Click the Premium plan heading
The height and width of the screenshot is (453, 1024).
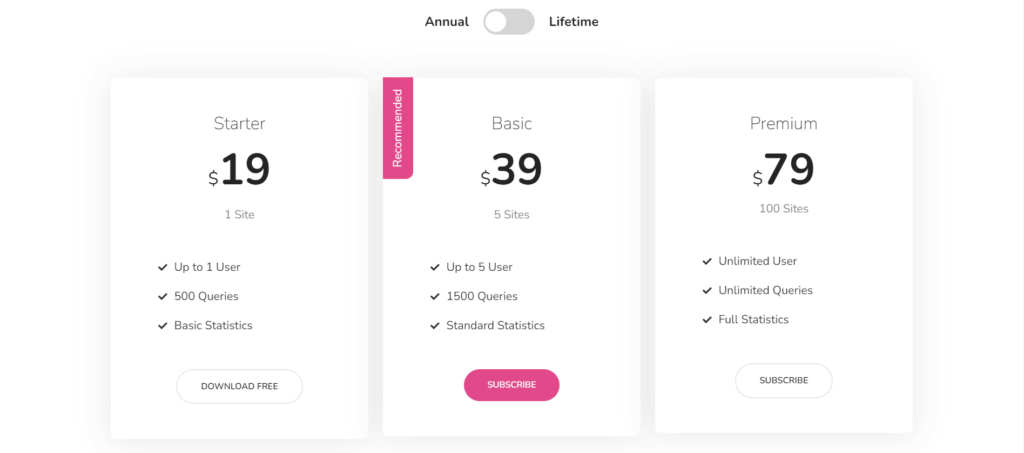[x=783, y=124]
